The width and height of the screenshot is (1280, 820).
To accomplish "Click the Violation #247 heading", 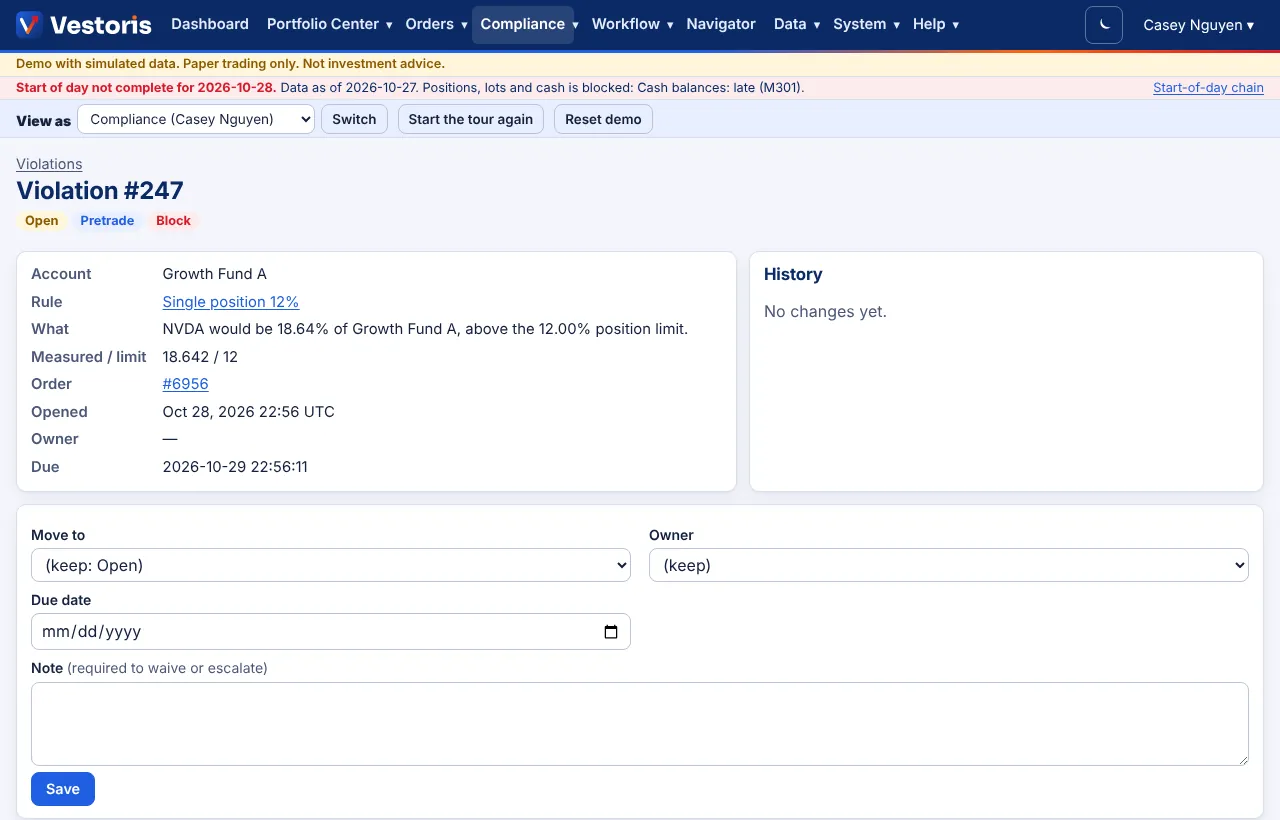I will click(x=100, y=191).
